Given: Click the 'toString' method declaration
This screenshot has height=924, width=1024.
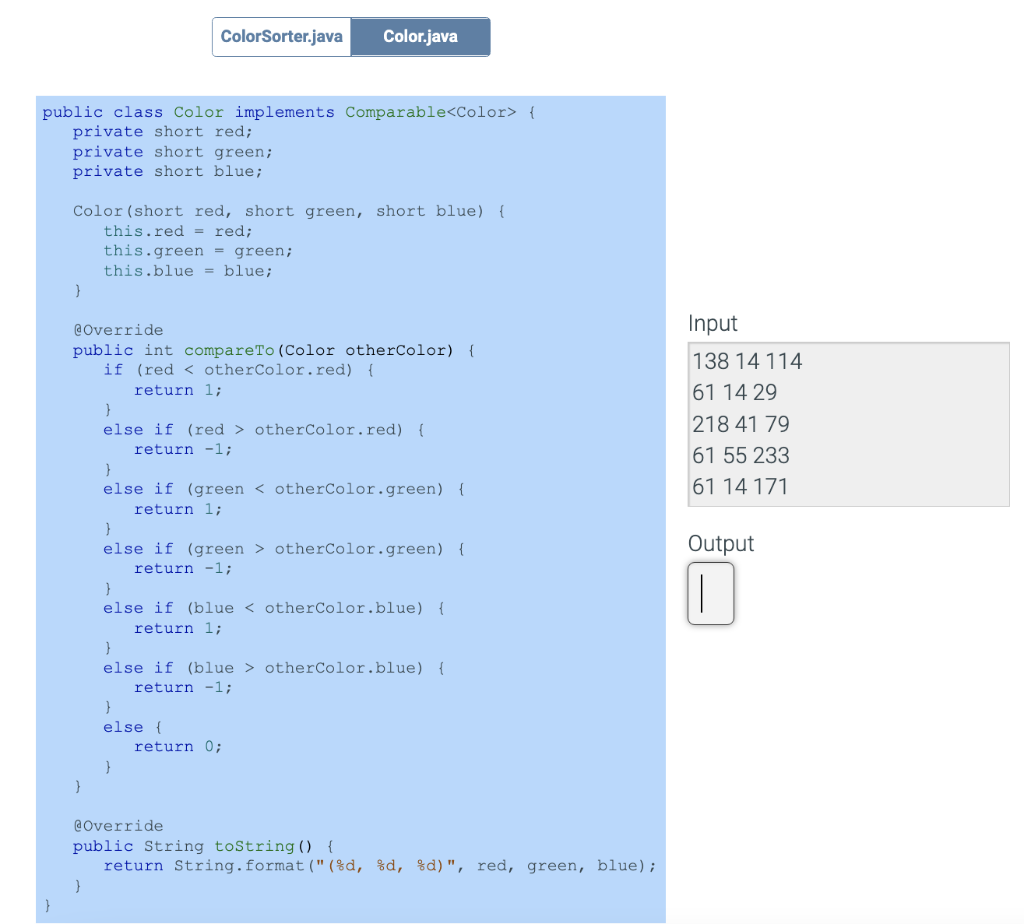Looking at the screenshot, I should [x=253, y=845].
